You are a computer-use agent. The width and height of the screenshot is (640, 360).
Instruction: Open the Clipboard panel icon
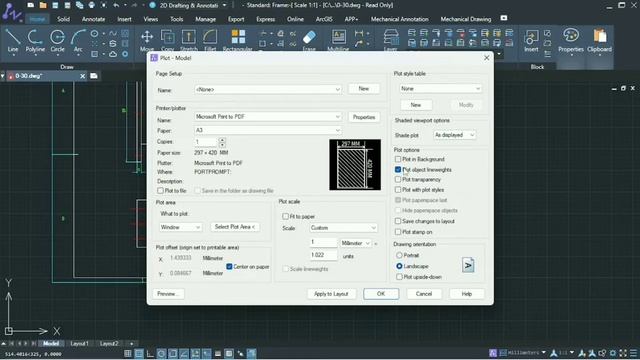[599, 40]
